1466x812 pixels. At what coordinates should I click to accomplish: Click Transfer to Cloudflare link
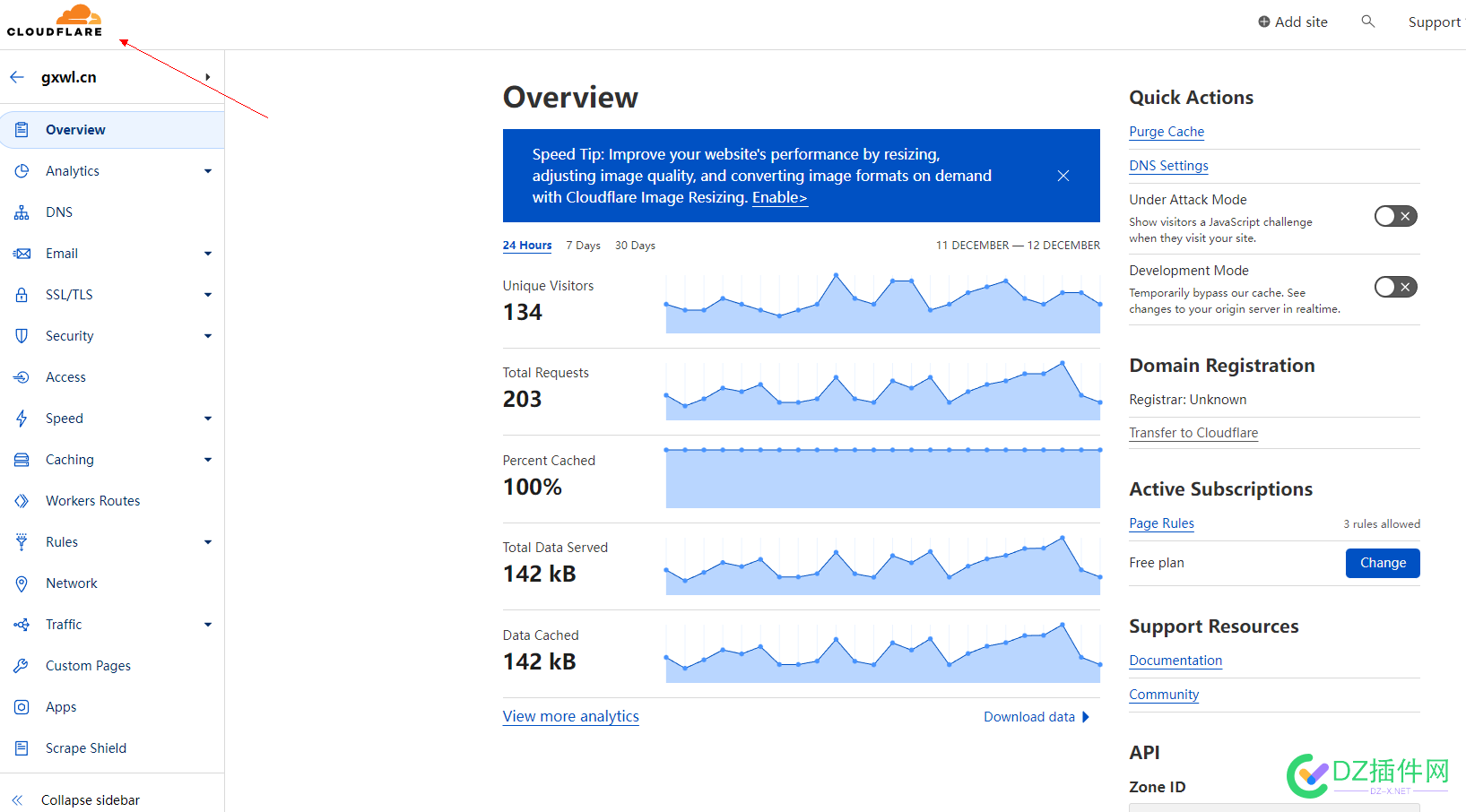[1193, 433]
